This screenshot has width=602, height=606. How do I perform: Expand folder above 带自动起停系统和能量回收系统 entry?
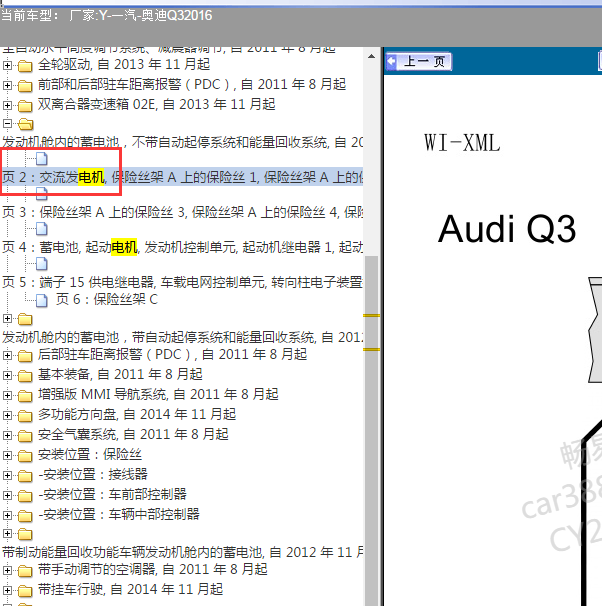click(x=7, y=318)
